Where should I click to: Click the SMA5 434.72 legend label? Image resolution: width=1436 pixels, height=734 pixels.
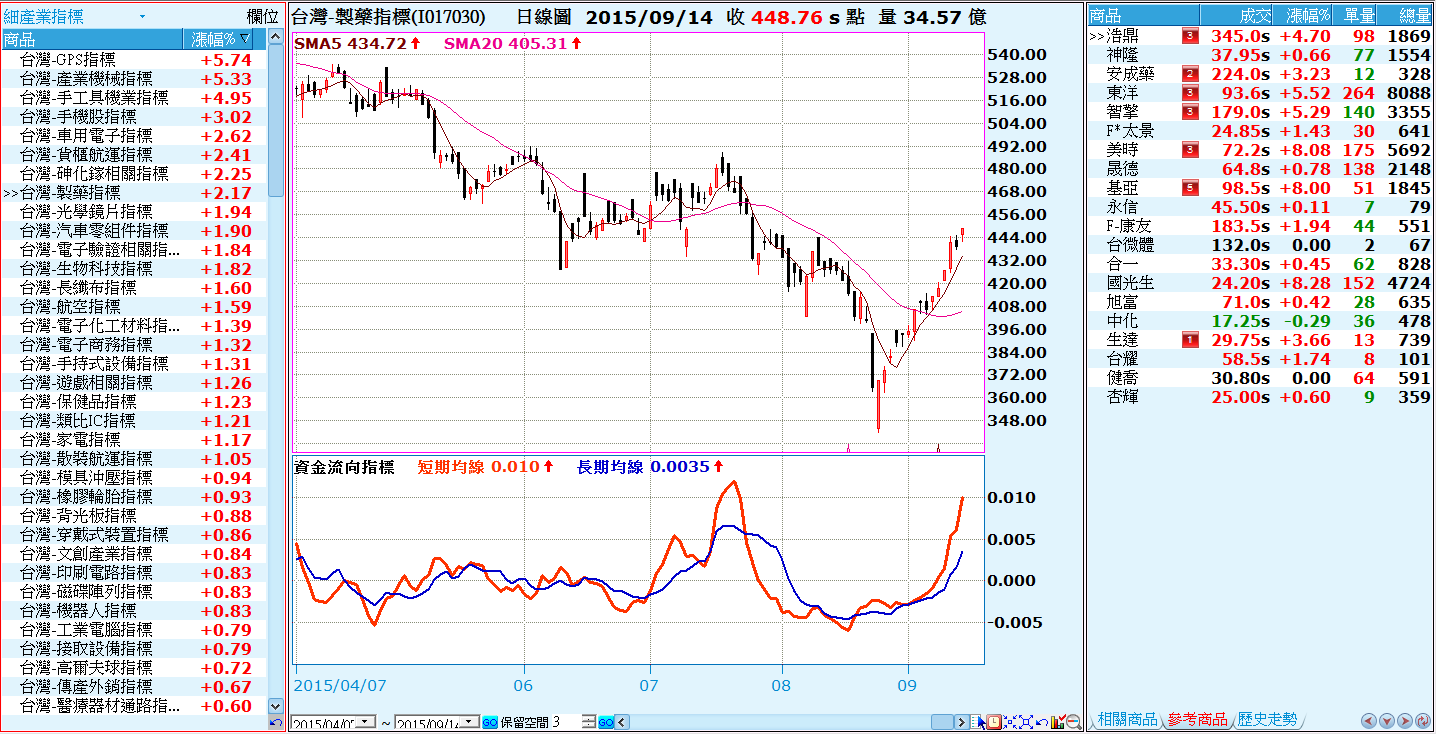tap(351, 44)
